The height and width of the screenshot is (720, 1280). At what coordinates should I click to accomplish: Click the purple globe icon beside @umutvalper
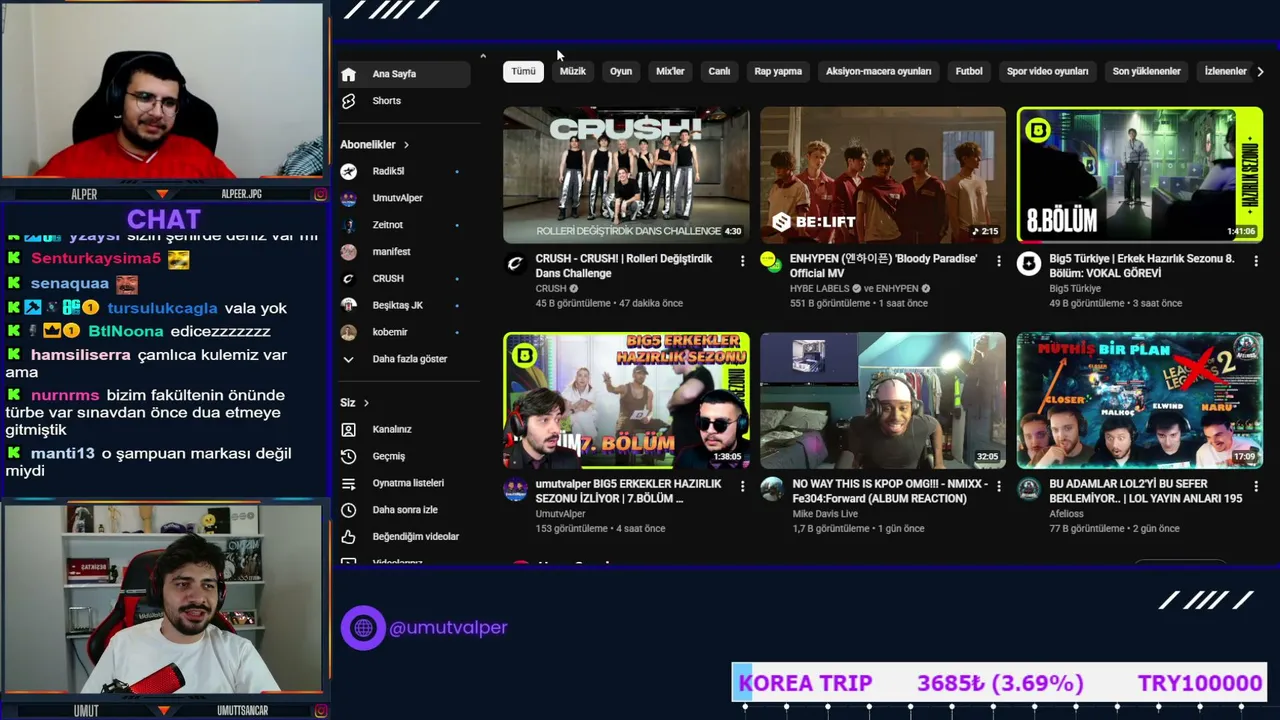coord(363,628)
